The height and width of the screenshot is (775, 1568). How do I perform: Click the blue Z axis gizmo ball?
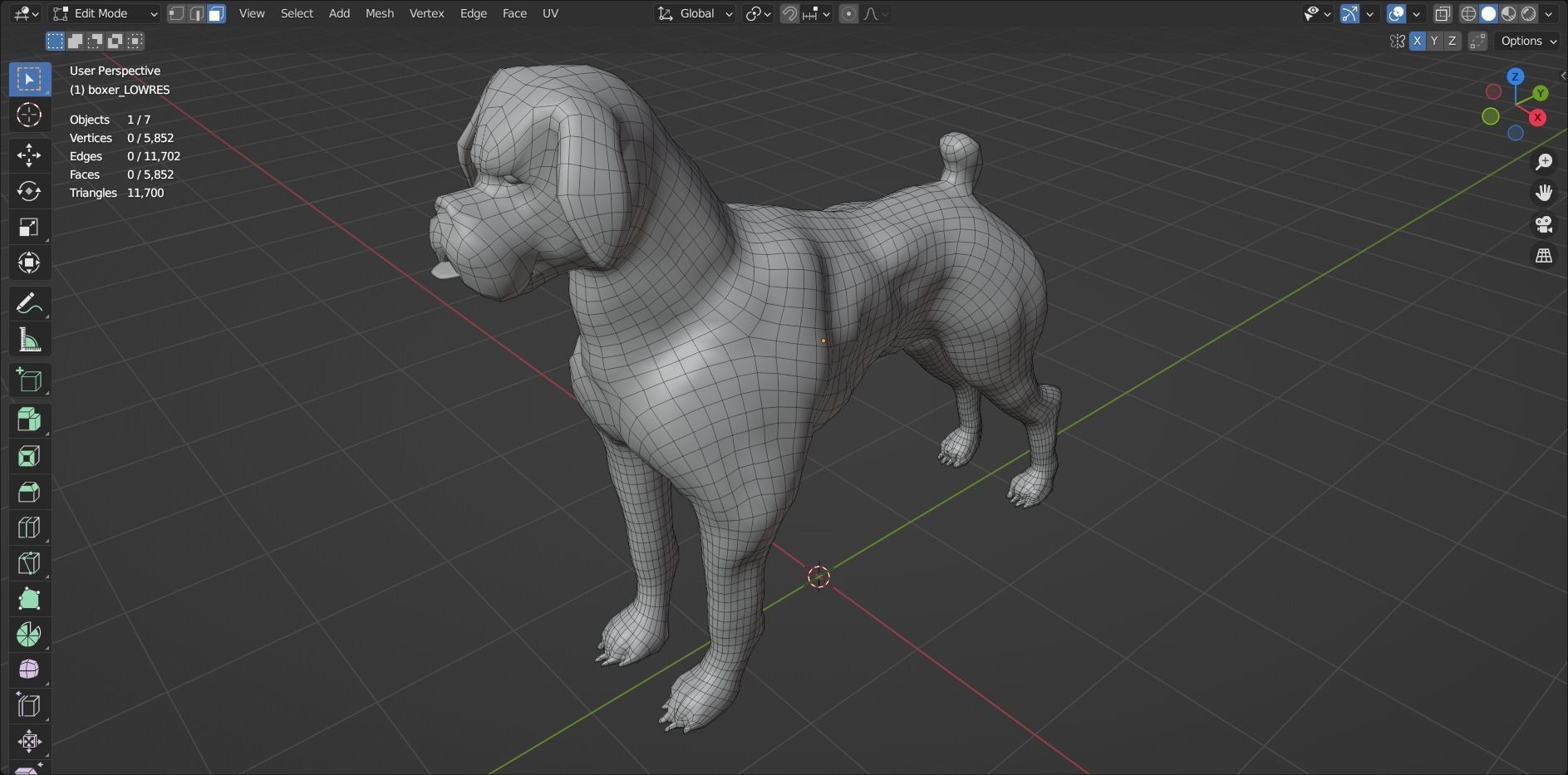tap(1516, 76)
